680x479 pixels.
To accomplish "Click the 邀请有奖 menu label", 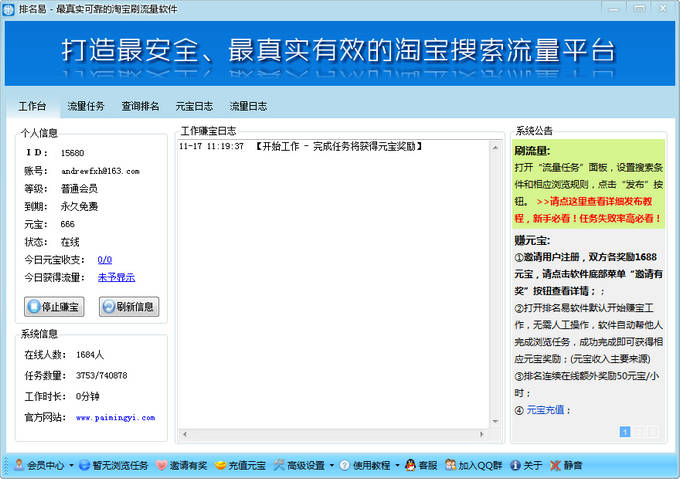I will point(188,466).
